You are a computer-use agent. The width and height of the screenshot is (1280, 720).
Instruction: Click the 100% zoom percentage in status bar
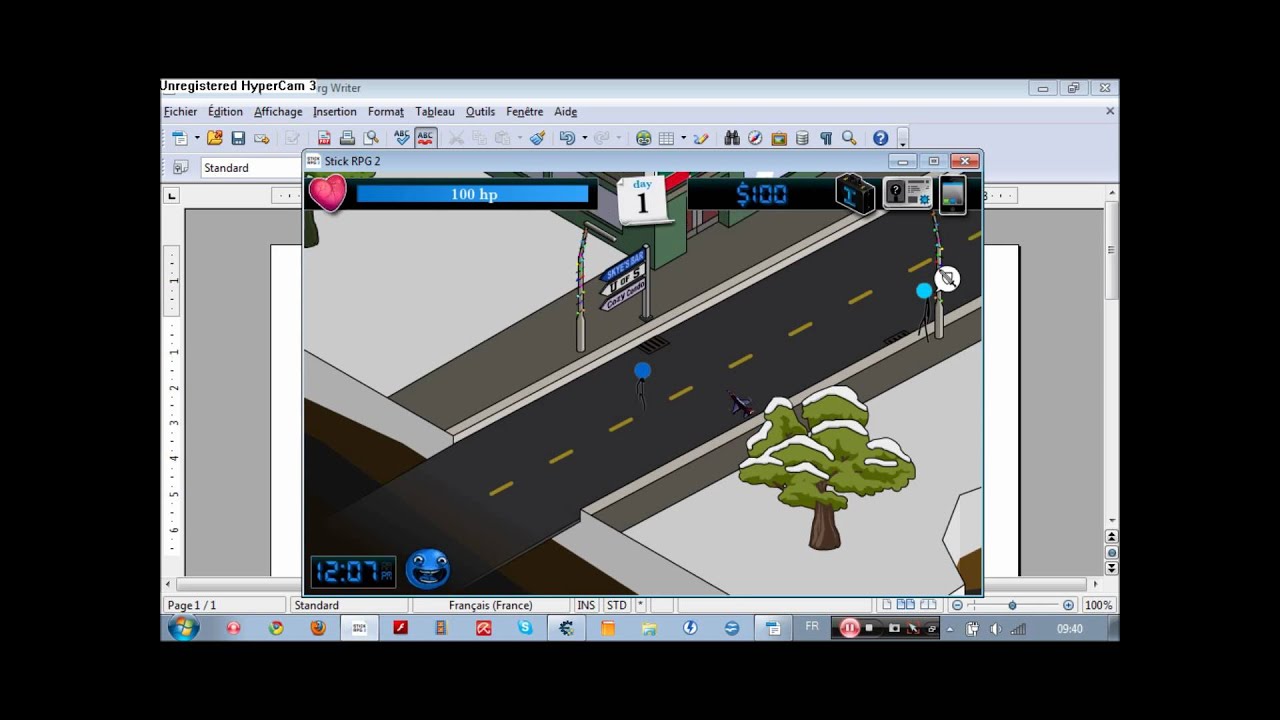click(1098, 605)
